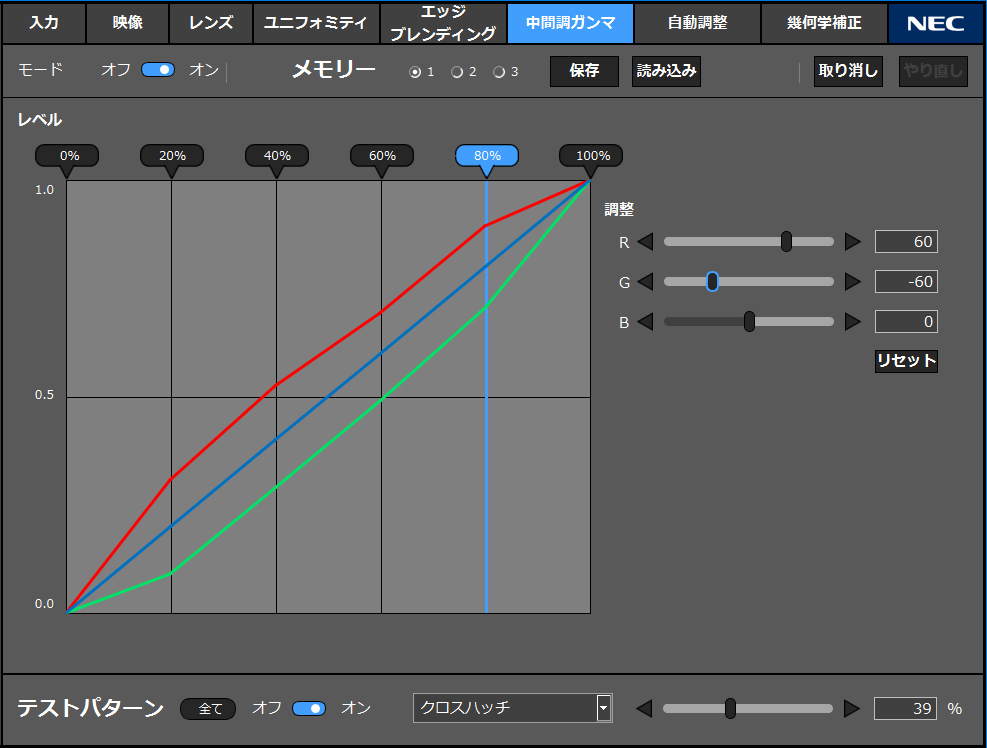Select memory slot 3 radio button
987x748 pixels.
click(499, 72)
